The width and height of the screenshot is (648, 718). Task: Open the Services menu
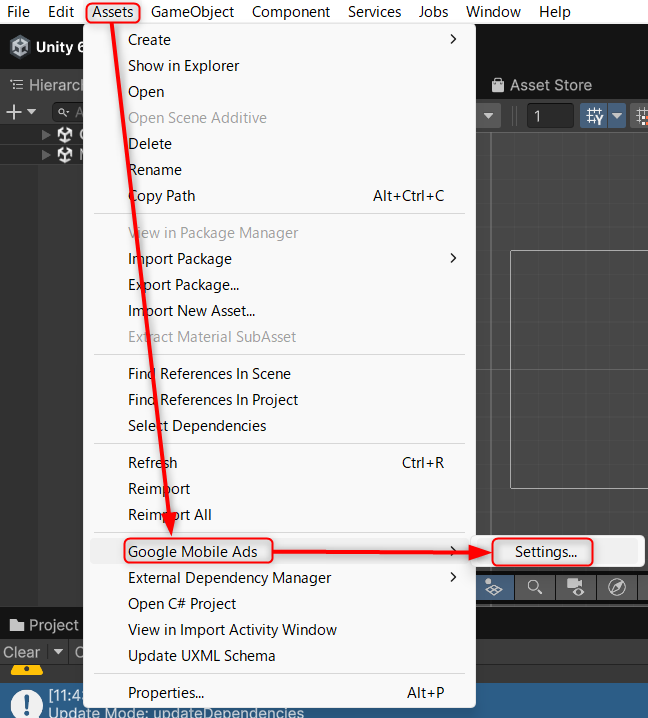pos(374,12)
